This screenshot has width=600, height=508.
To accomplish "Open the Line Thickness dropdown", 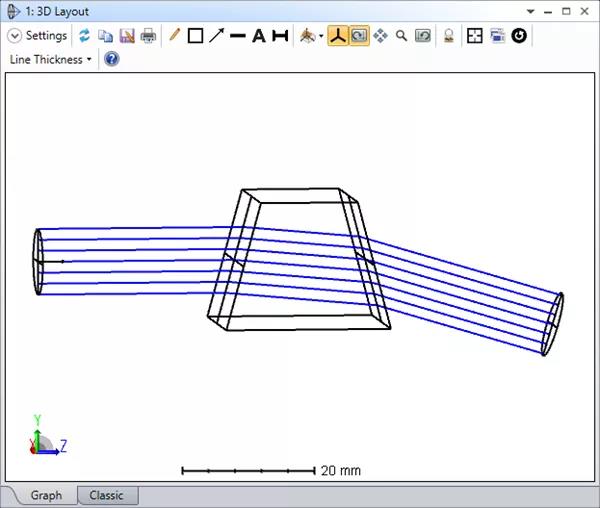I will [x=50, y=59].
